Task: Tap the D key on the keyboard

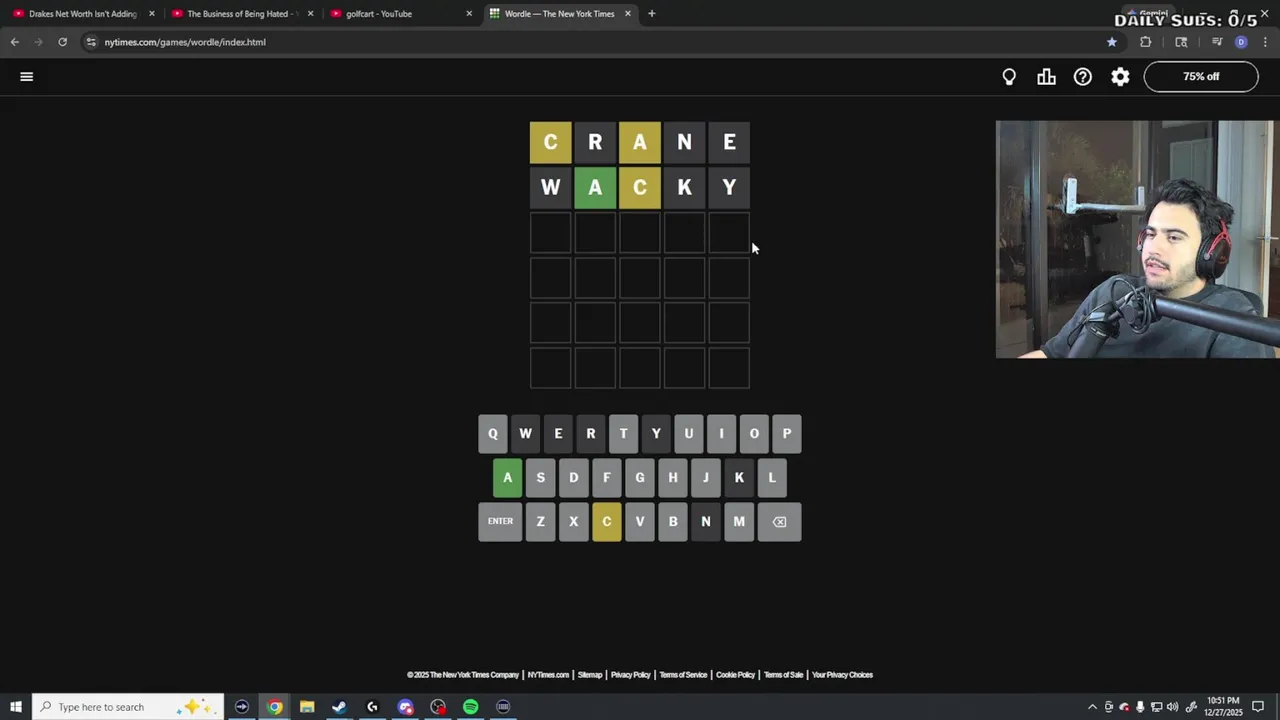Action: [573, 477]
